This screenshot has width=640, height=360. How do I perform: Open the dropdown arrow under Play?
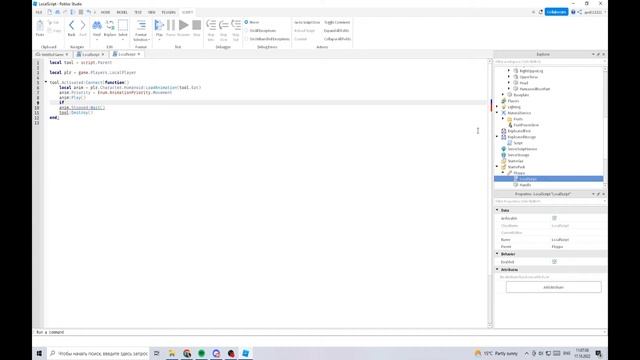[x=159, y=40]
